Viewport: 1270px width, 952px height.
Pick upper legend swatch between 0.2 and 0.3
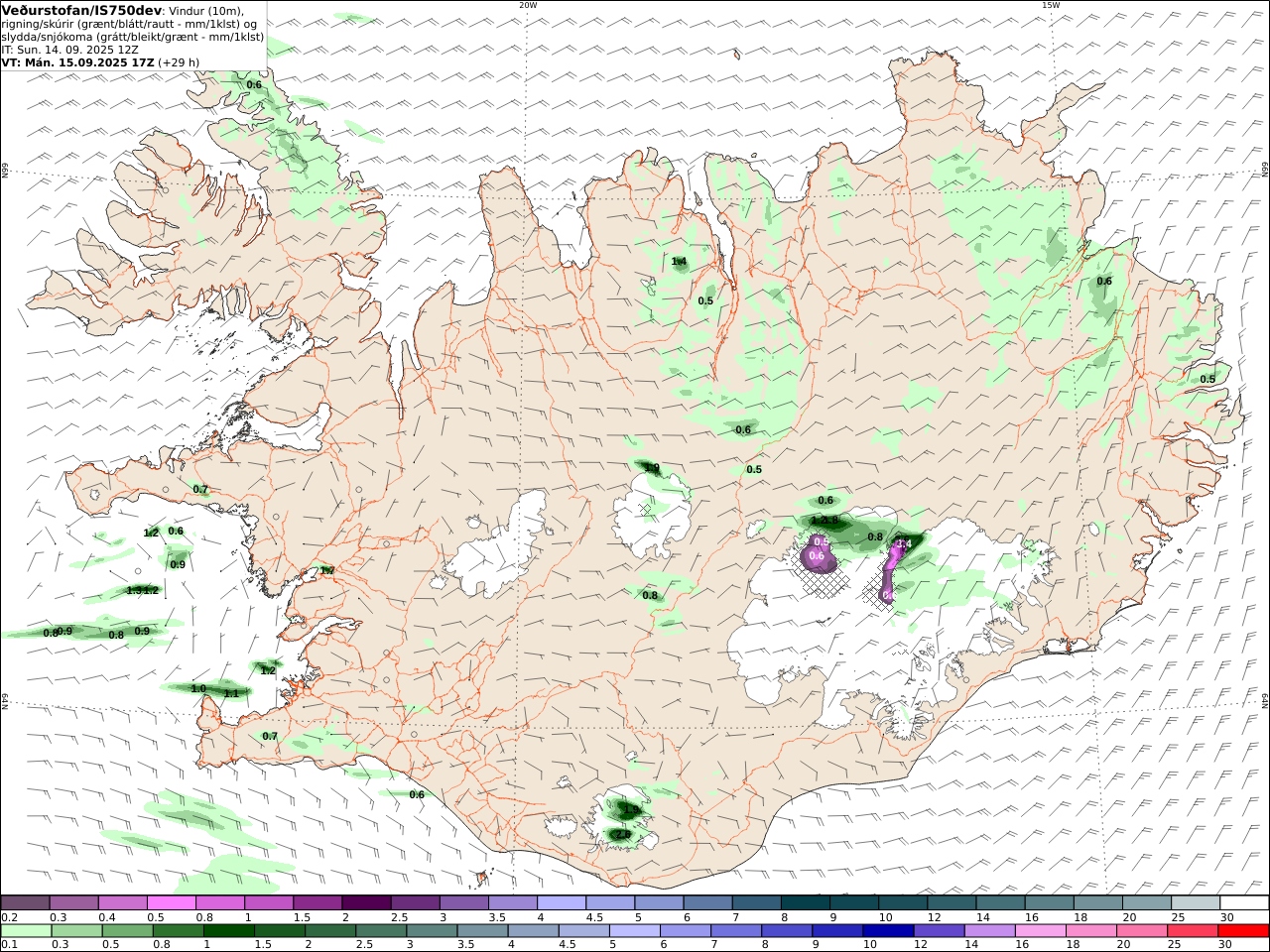tap(25, 903)
